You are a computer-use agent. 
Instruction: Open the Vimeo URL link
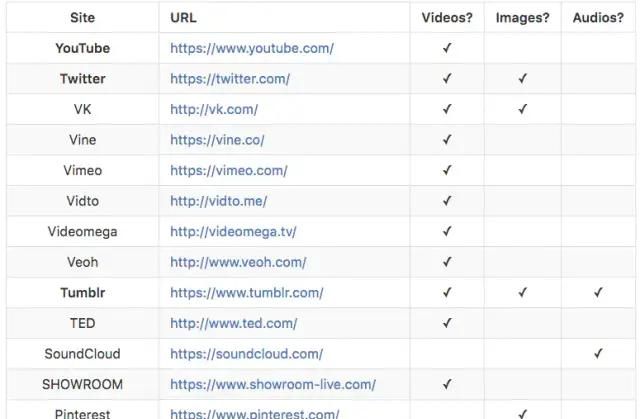228,171
